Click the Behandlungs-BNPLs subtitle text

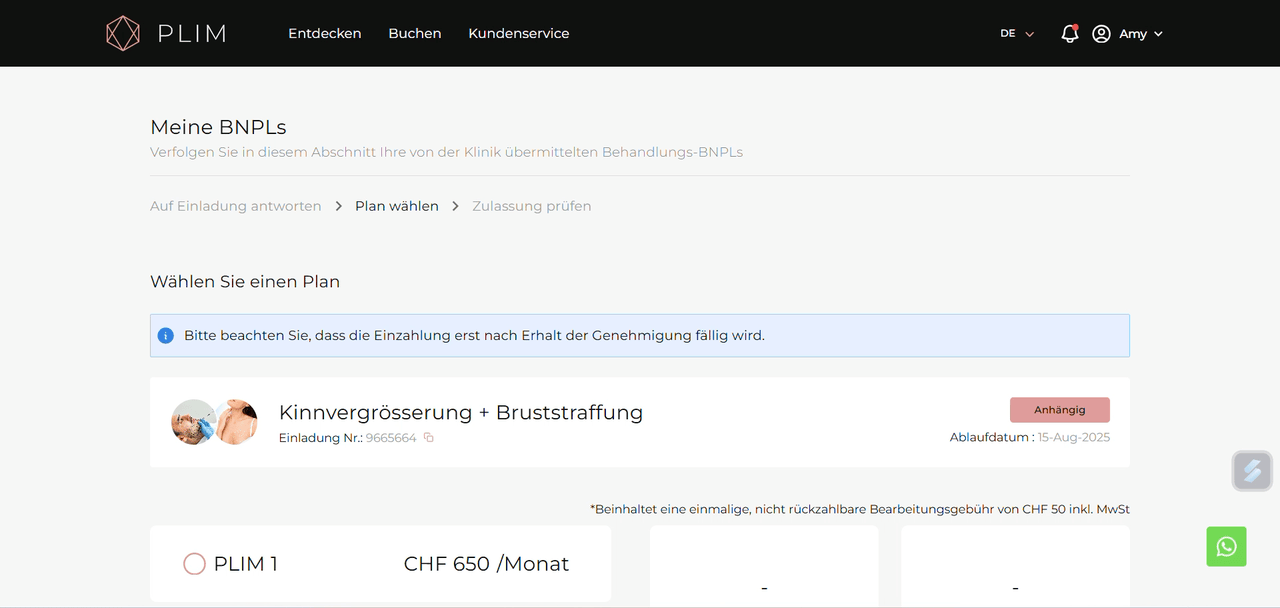pos(446,153)
